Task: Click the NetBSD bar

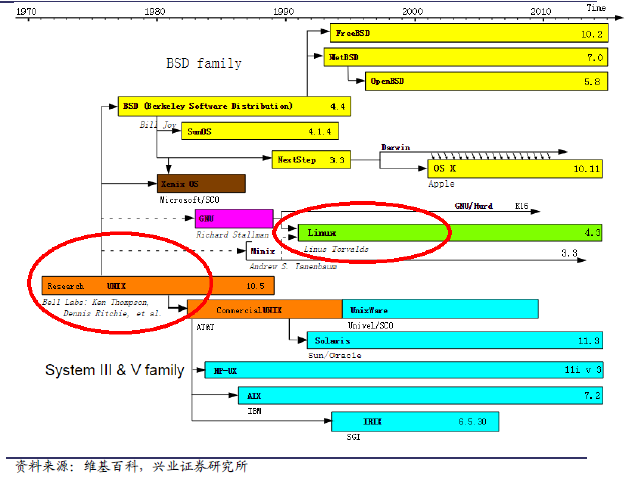Action: 466,57
